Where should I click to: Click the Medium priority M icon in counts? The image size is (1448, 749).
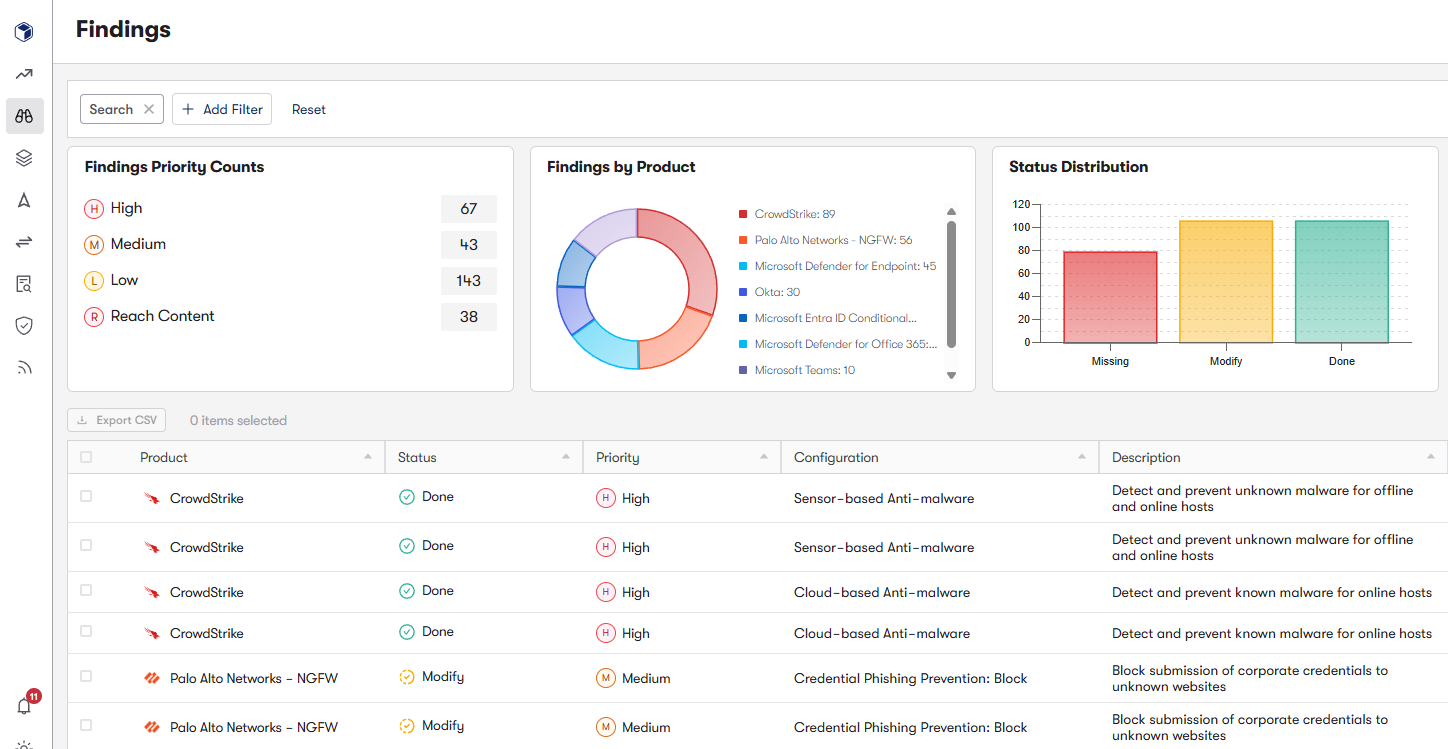(x=94, y=244)
